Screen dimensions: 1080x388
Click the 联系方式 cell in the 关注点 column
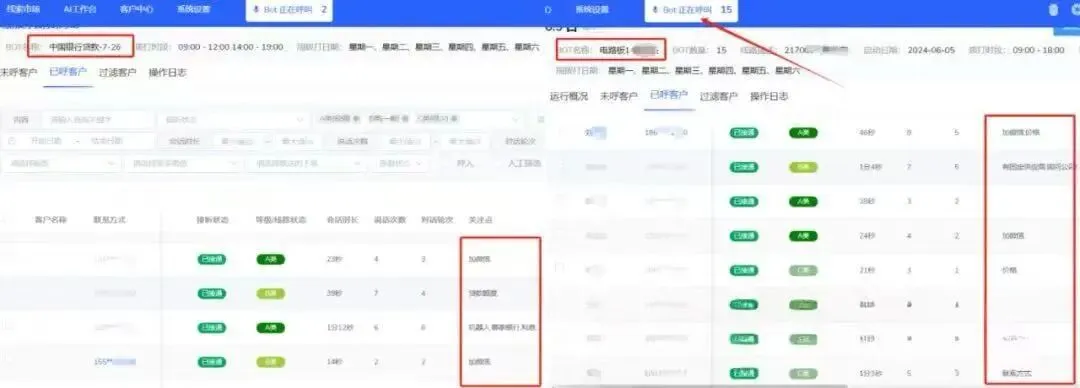[1017, 374]
